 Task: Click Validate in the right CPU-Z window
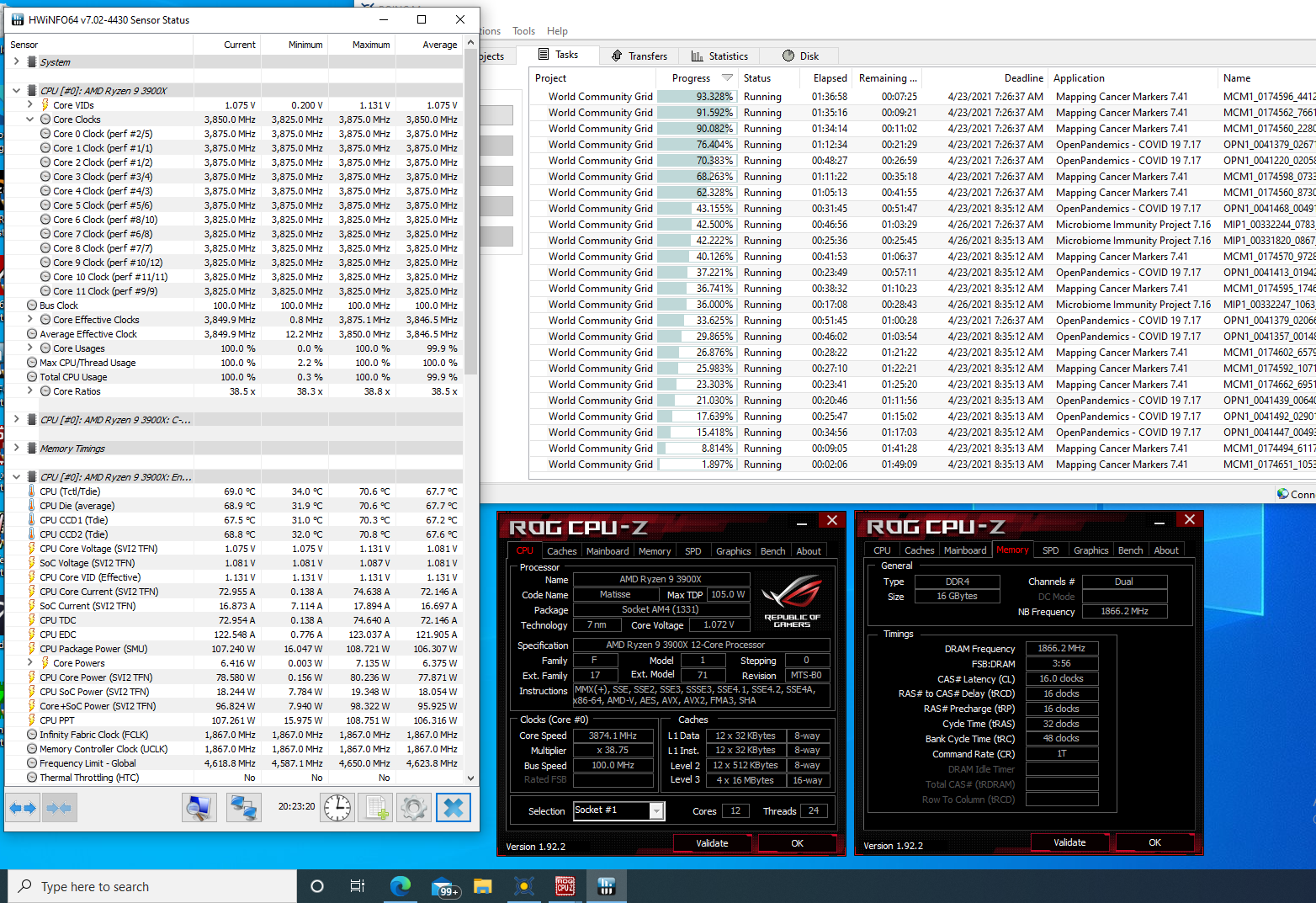(1069, 842)
